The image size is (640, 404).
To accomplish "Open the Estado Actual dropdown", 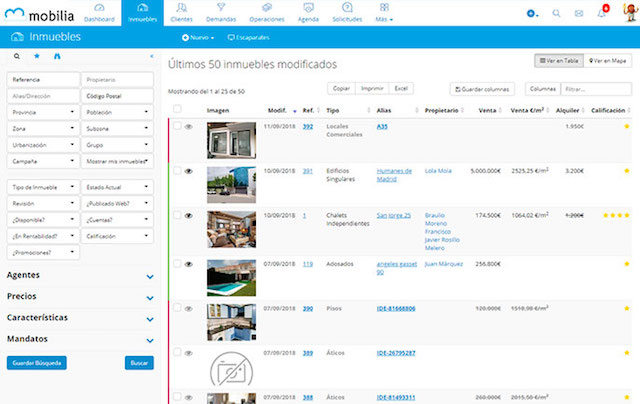I will 118,187.
